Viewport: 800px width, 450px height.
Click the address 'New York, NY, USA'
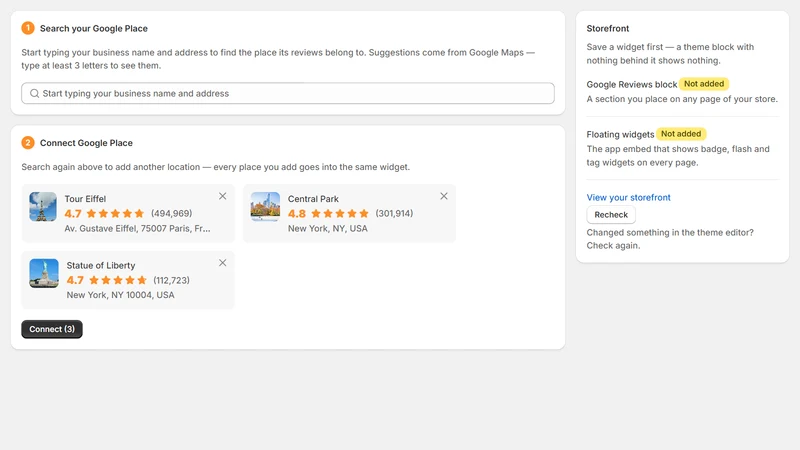(328, 229)
